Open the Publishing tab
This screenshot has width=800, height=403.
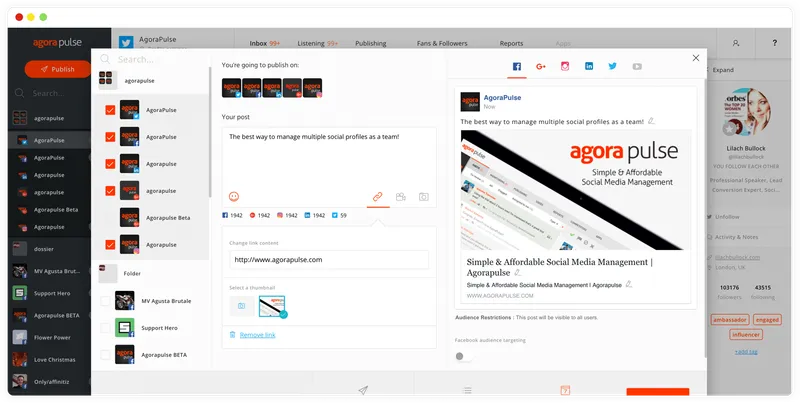pyautogui.click(x=370, y=43)
